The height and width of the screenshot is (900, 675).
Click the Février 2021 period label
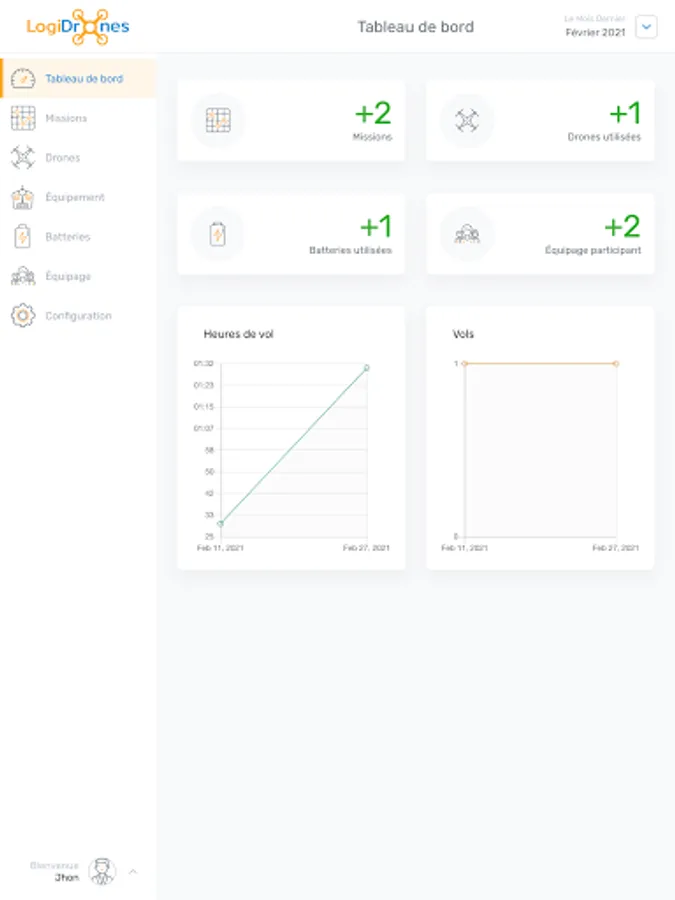pyautogui.click(x=595, y=33)
